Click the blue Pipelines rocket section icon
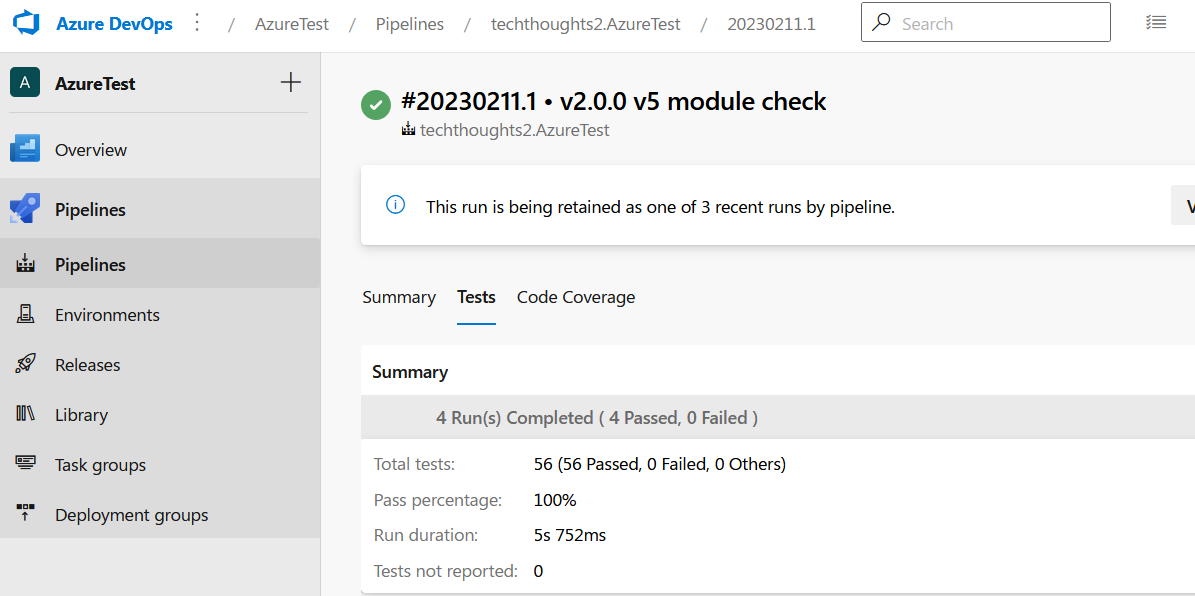The height and width of the screenshot is (596, 1195). click(x=25, y=209)
